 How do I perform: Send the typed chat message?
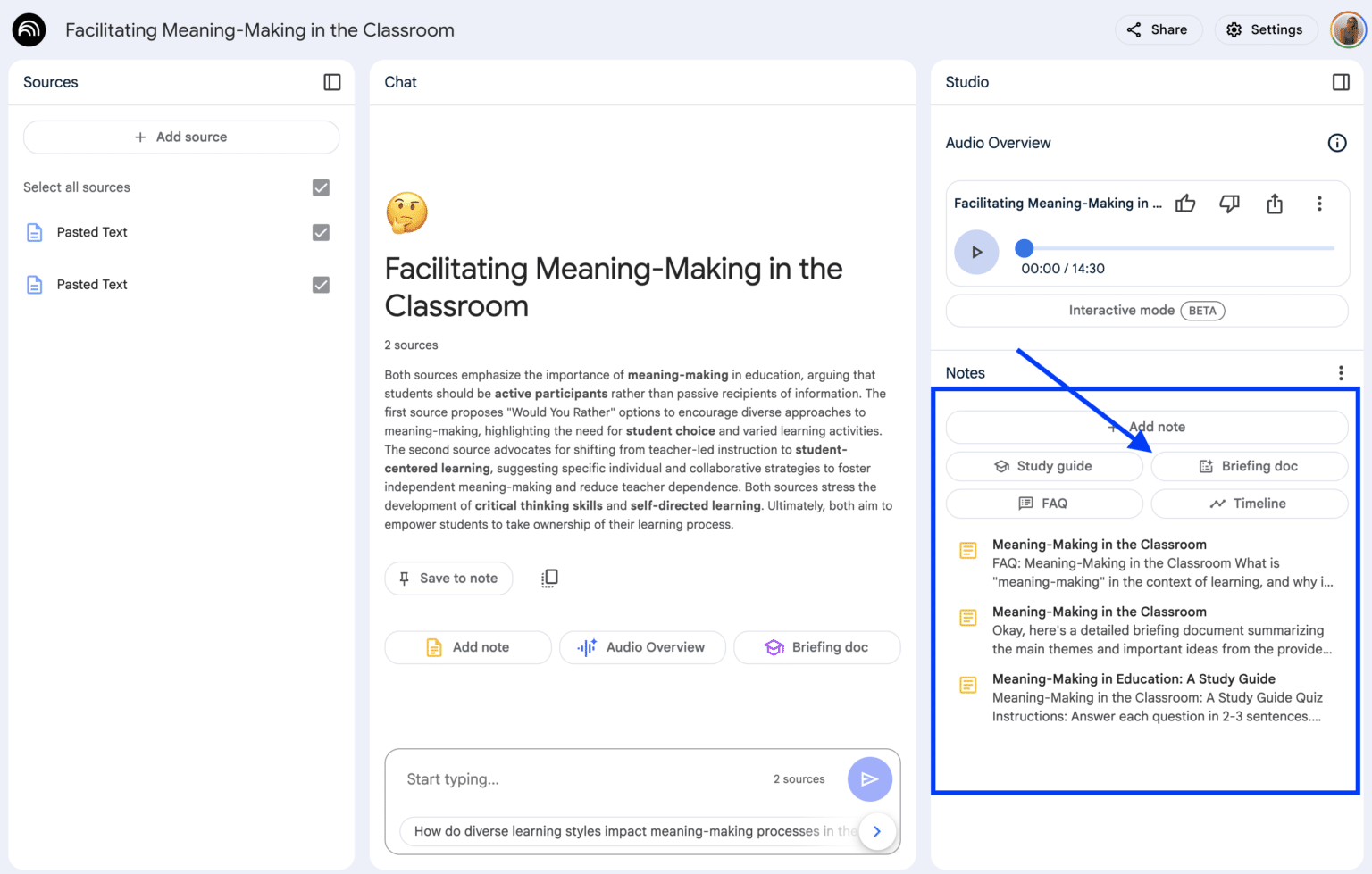[869, 778]
